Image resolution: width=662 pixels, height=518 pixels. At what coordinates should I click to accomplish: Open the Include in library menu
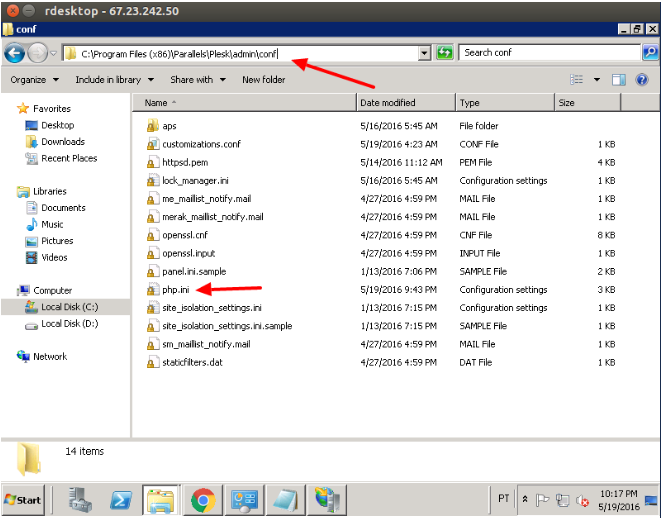(114, 80)
